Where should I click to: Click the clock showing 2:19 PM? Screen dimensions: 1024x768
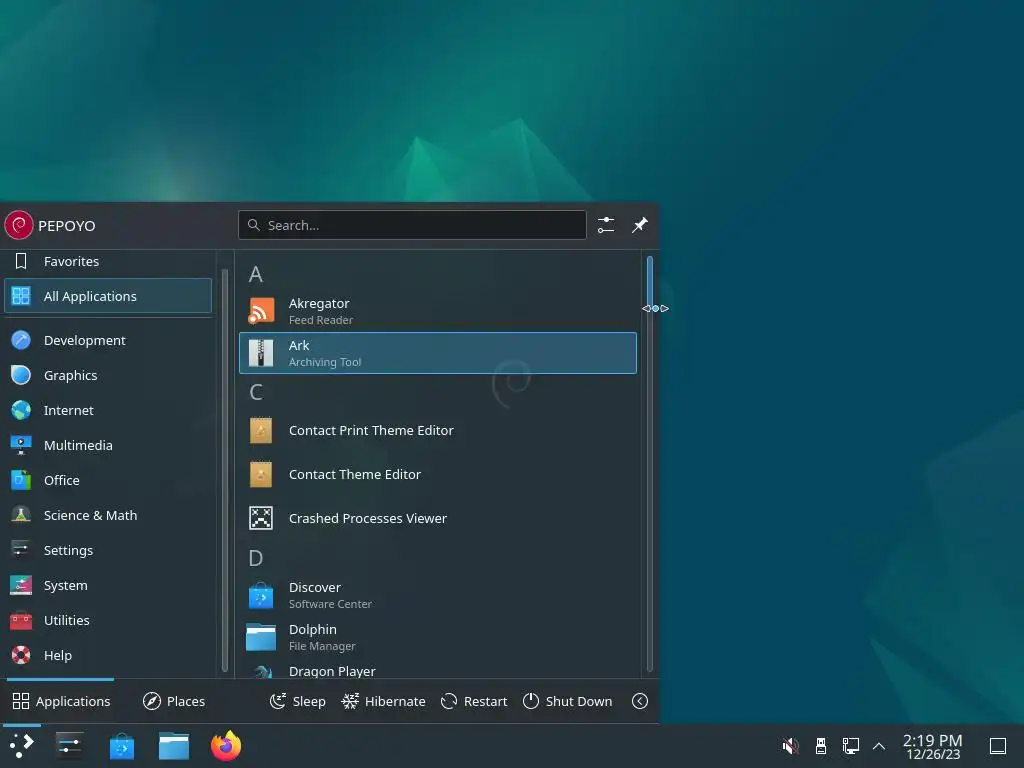933,746
